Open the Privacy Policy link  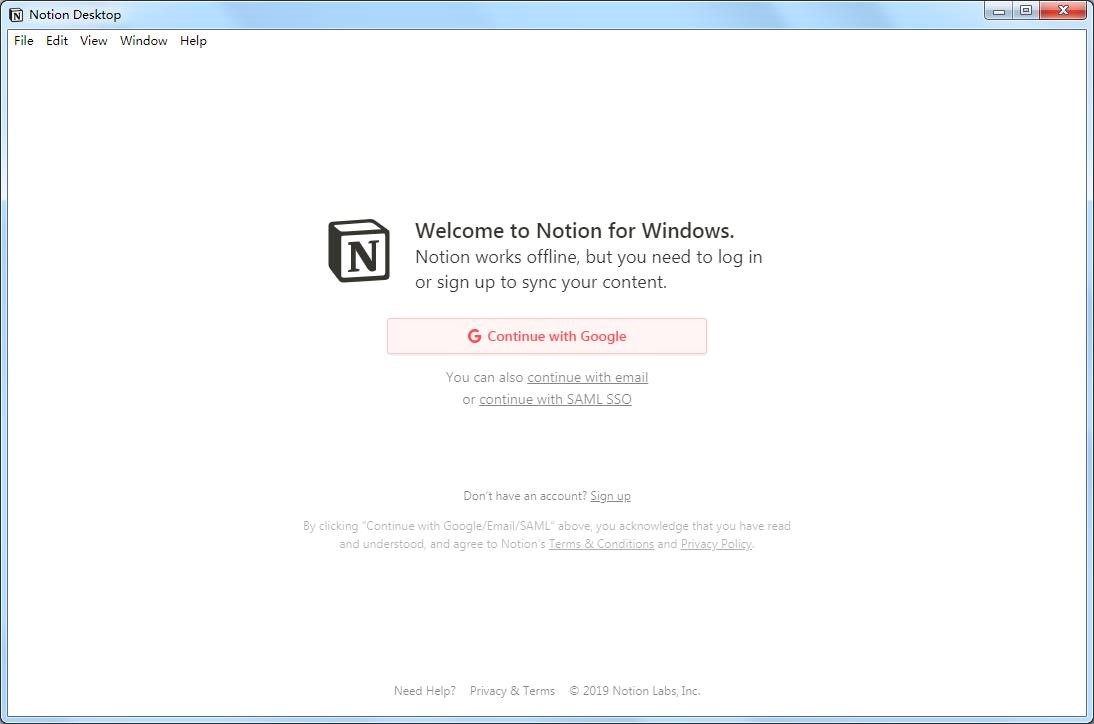tap(715, 543)
